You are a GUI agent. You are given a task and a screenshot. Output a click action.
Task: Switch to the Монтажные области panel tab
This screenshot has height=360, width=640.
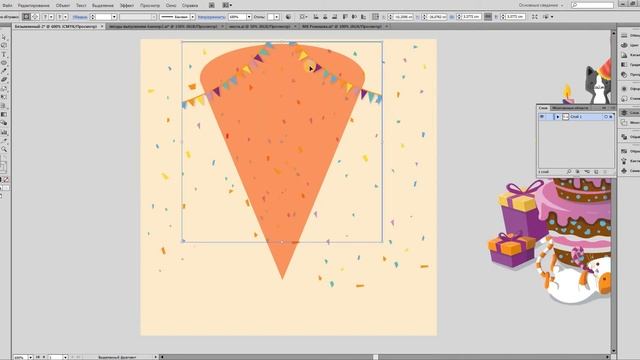570,108
